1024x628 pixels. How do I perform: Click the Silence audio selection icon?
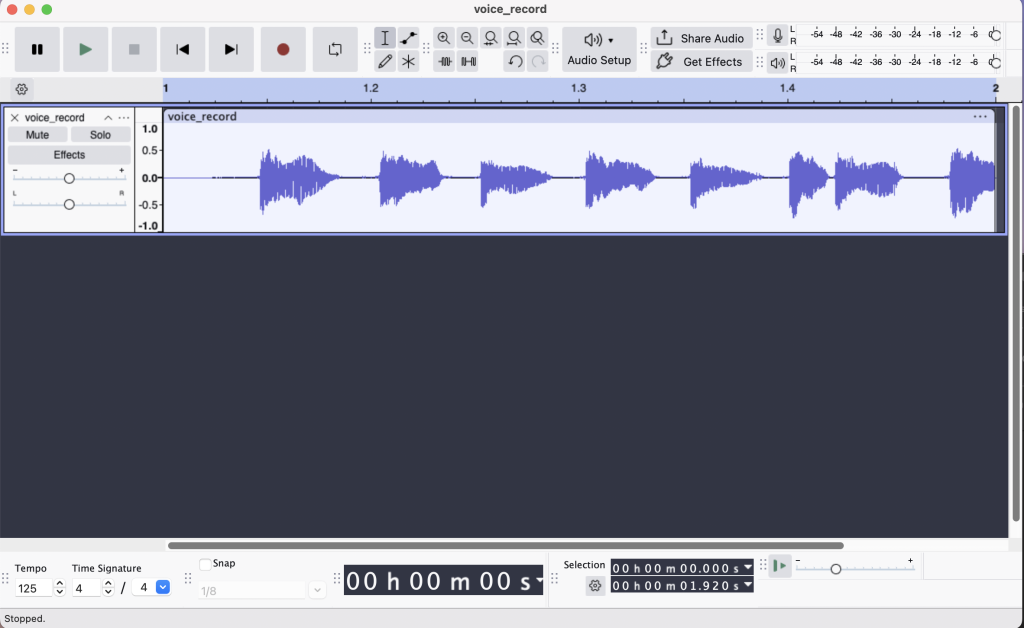coord(468,61)
